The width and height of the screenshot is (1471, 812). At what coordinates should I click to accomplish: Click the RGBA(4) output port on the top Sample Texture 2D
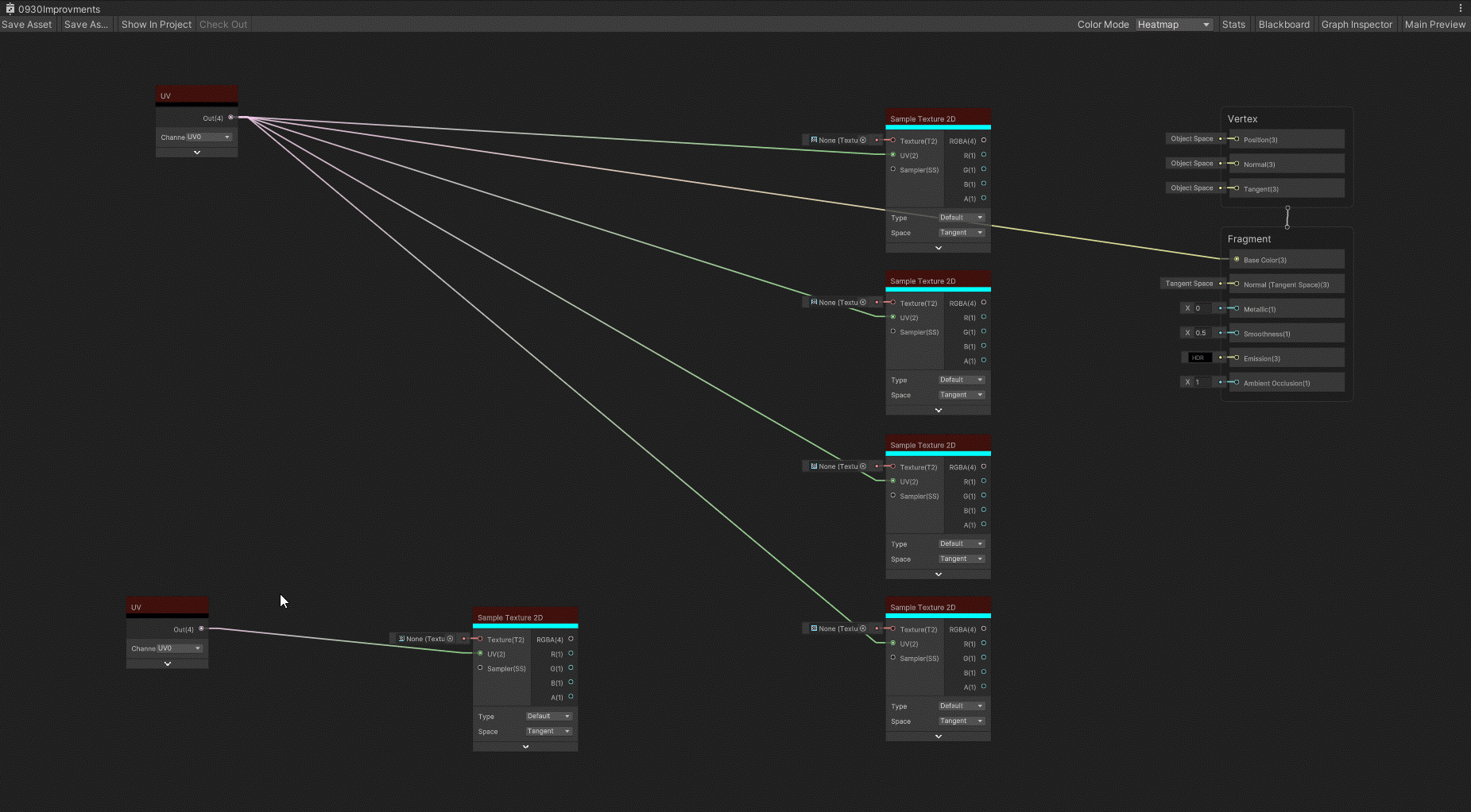[983, 140]
